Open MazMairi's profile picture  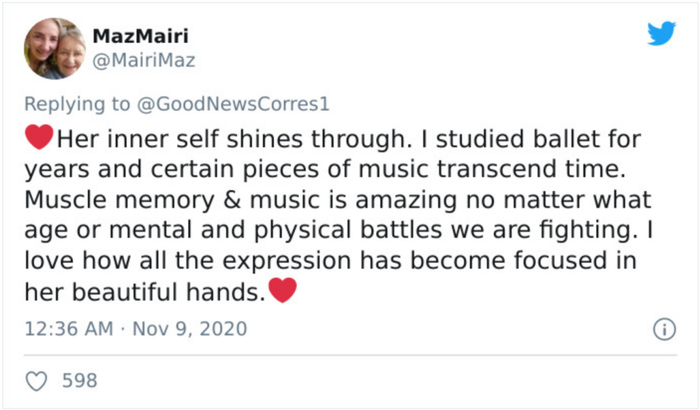coord(55,48)
